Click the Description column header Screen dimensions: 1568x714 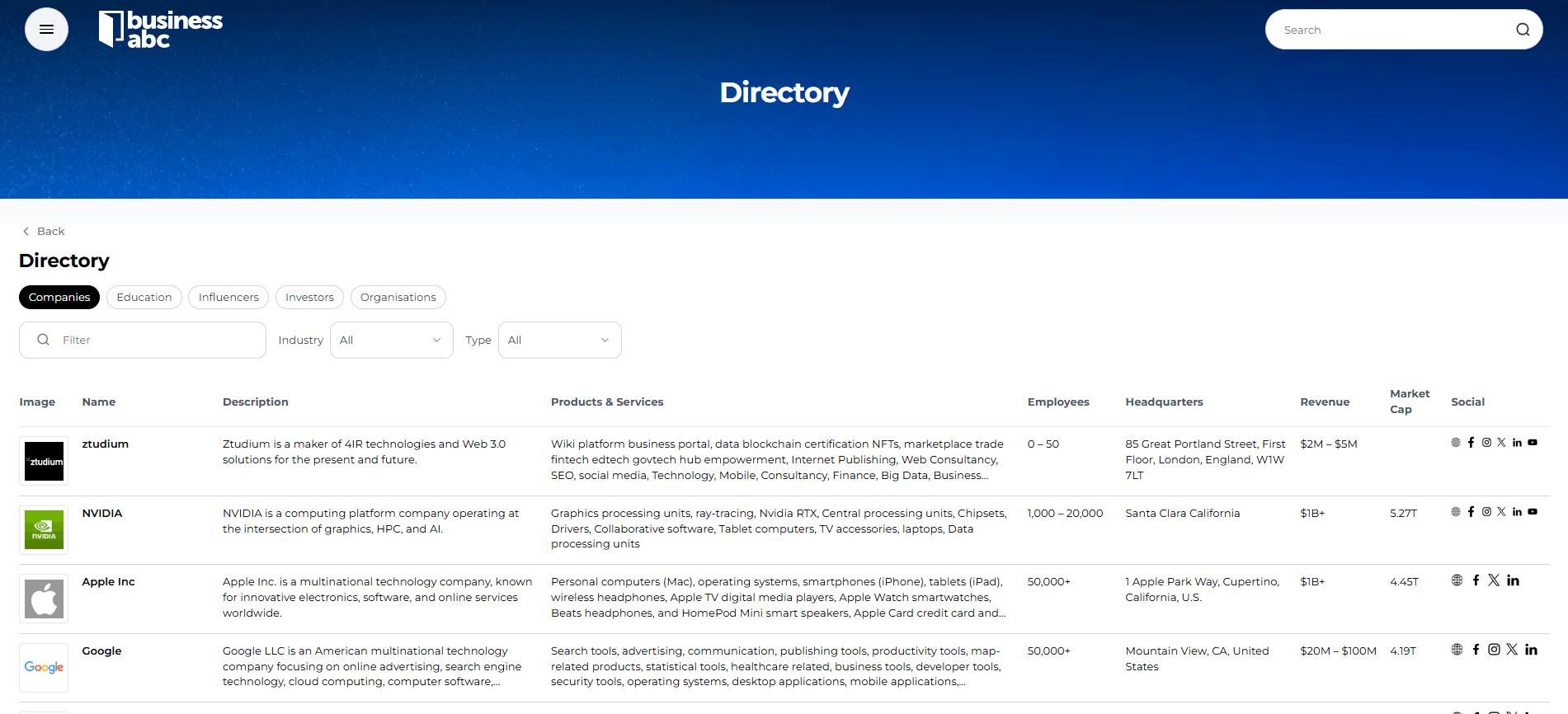pos(256,402)
